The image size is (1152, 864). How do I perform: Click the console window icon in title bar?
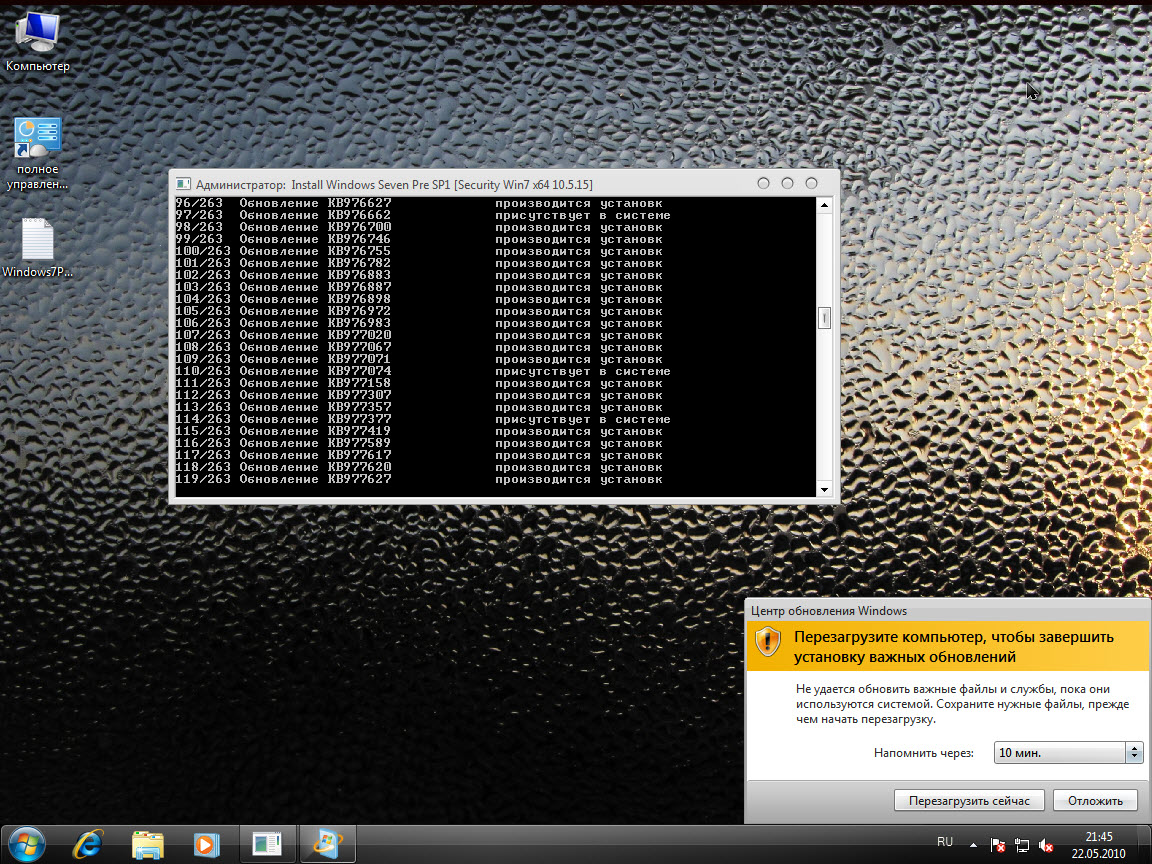coord(183,184)
